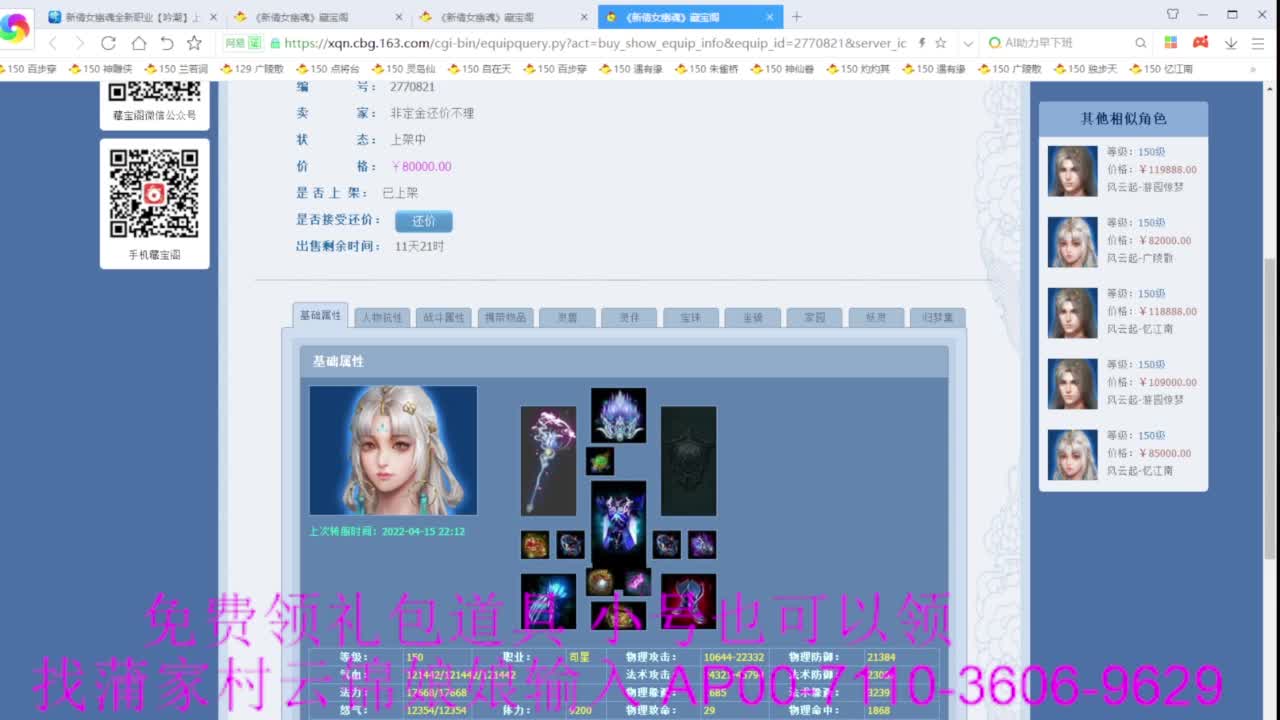Screen dimensions: 1280x720
Task: Click the browser back arrow
Action: coord(53,43)
